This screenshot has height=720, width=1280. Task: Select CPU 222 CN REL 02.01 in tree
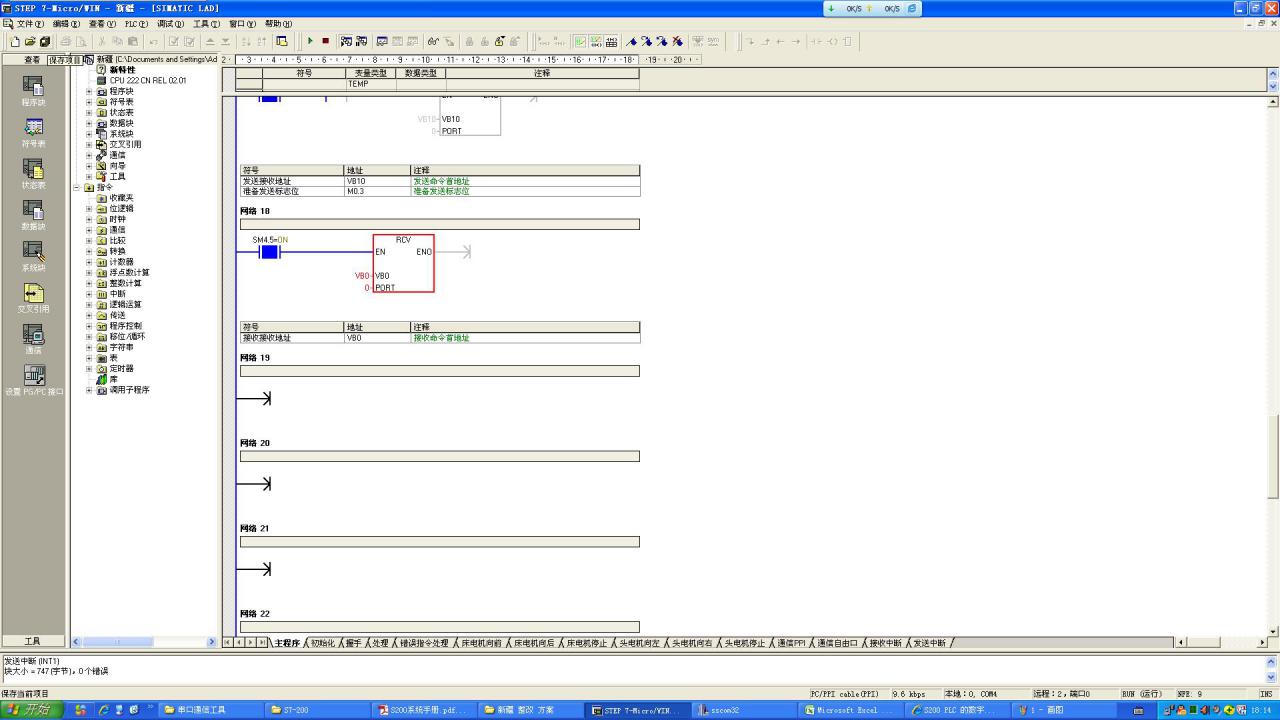coord(147,80)
